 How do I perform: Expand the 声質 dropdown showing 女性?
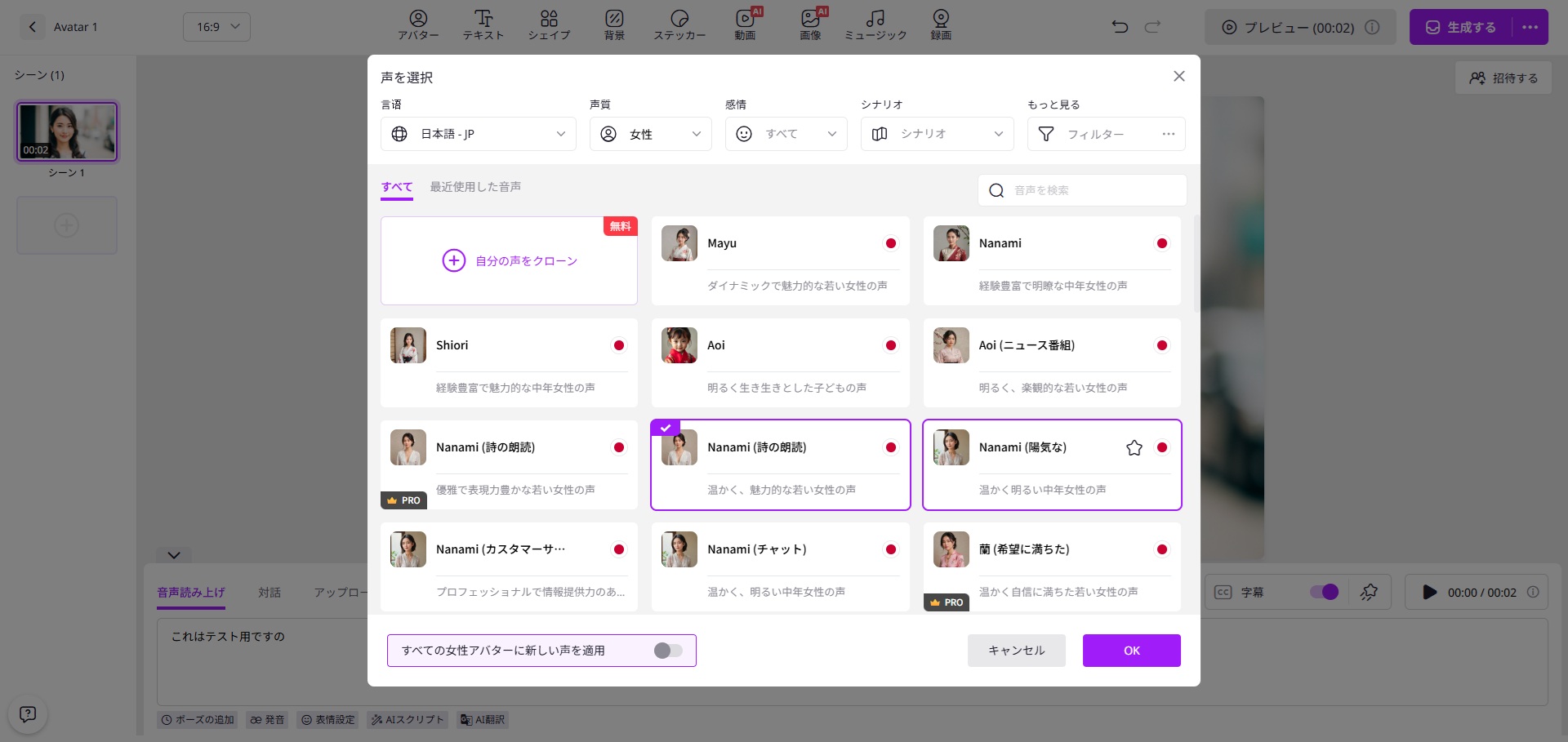650,134
